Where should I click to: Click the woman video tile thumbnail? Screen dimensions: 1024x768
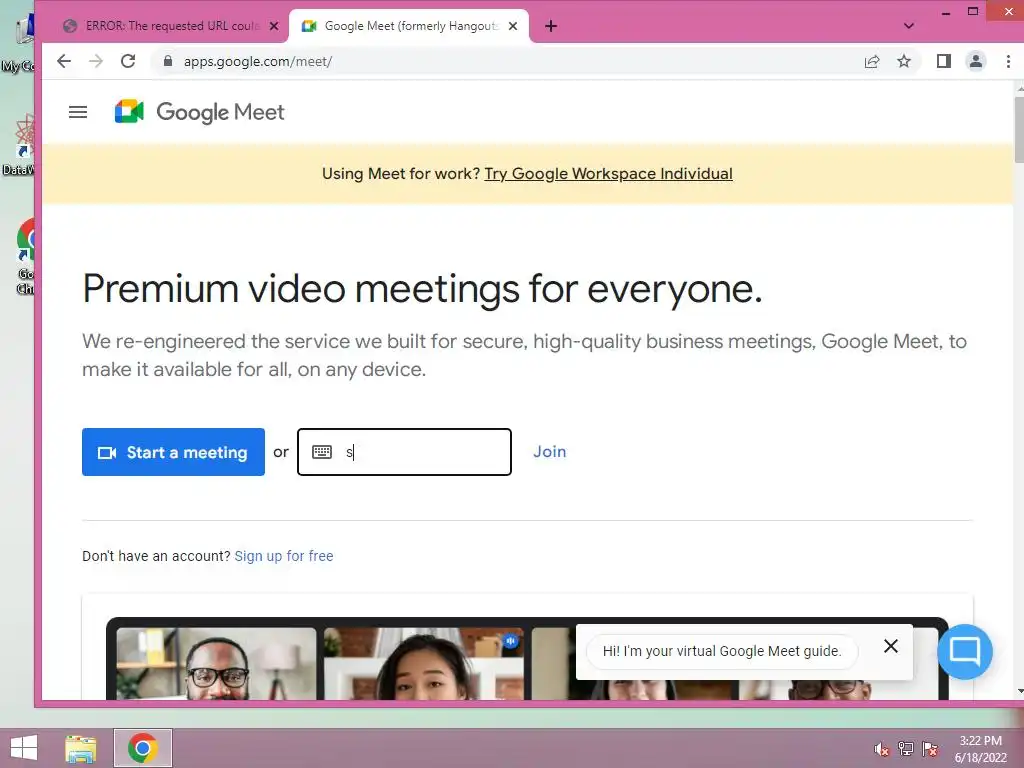(424, 664)
